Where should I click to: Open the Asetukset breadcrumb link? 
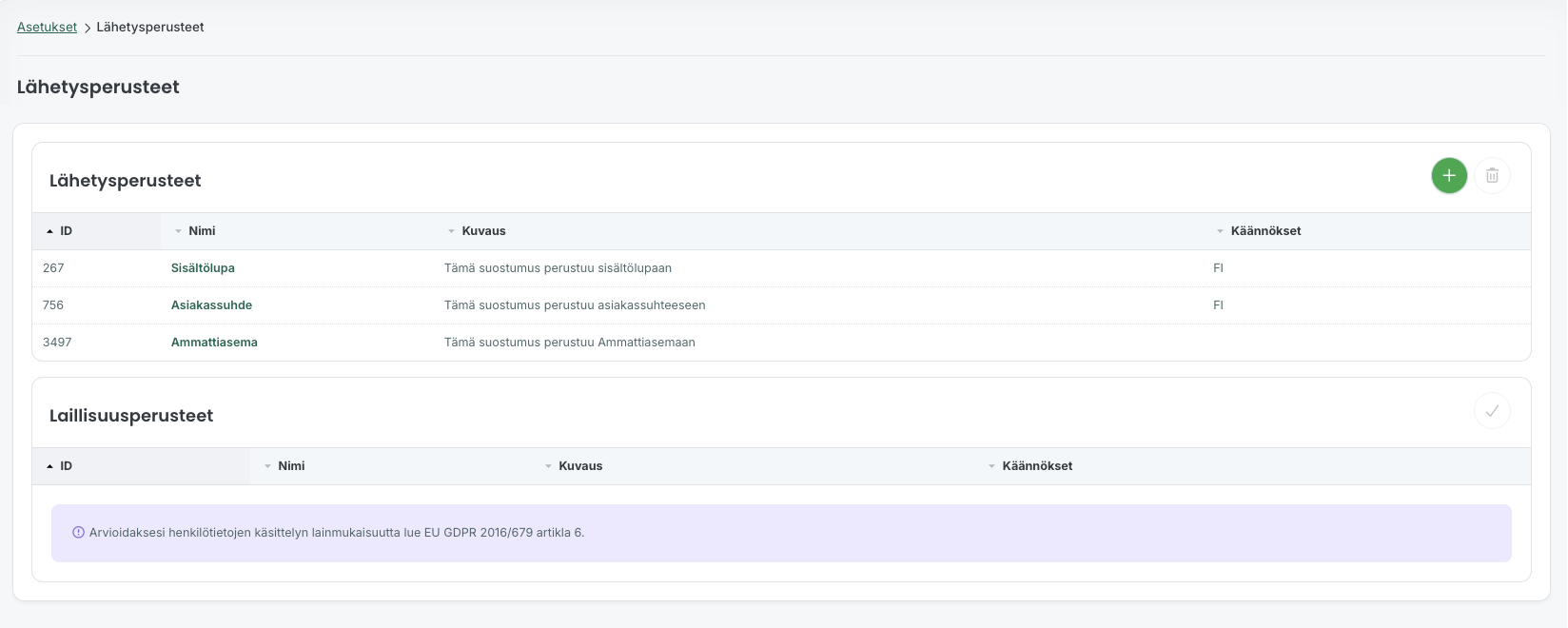[x=47, y=27]
